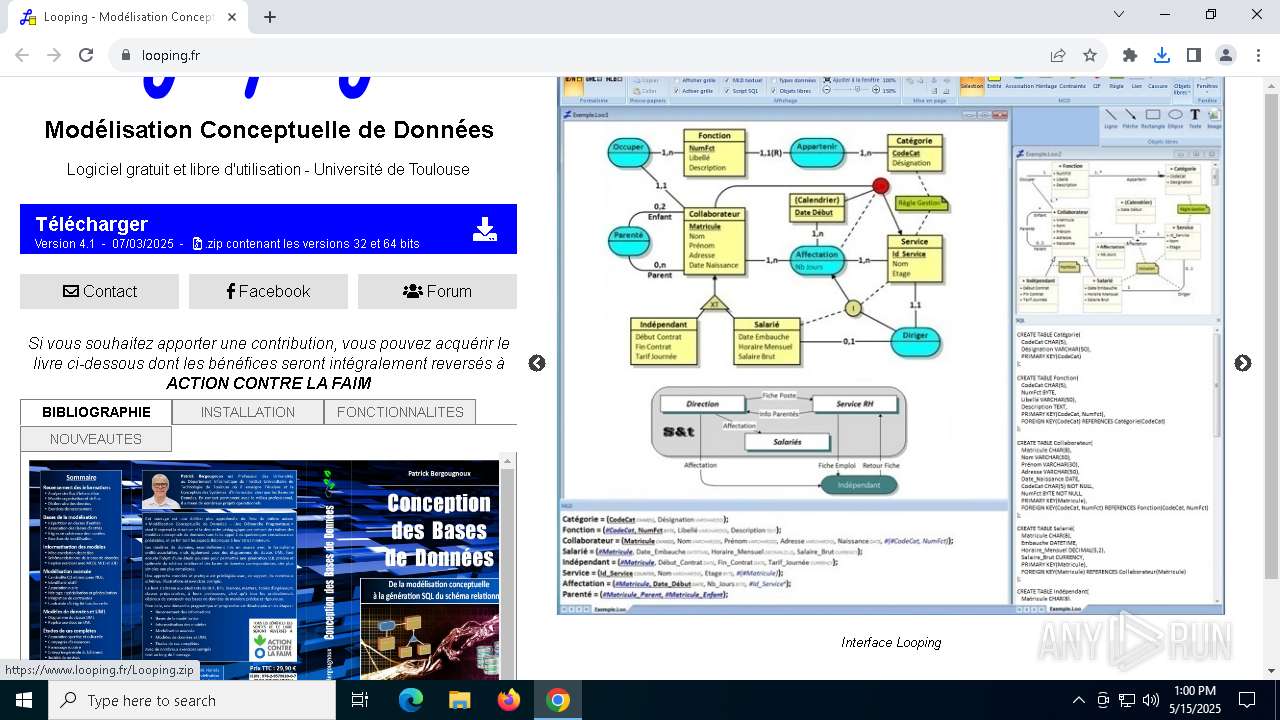Show the previous carousel image

tap(537, 363)
